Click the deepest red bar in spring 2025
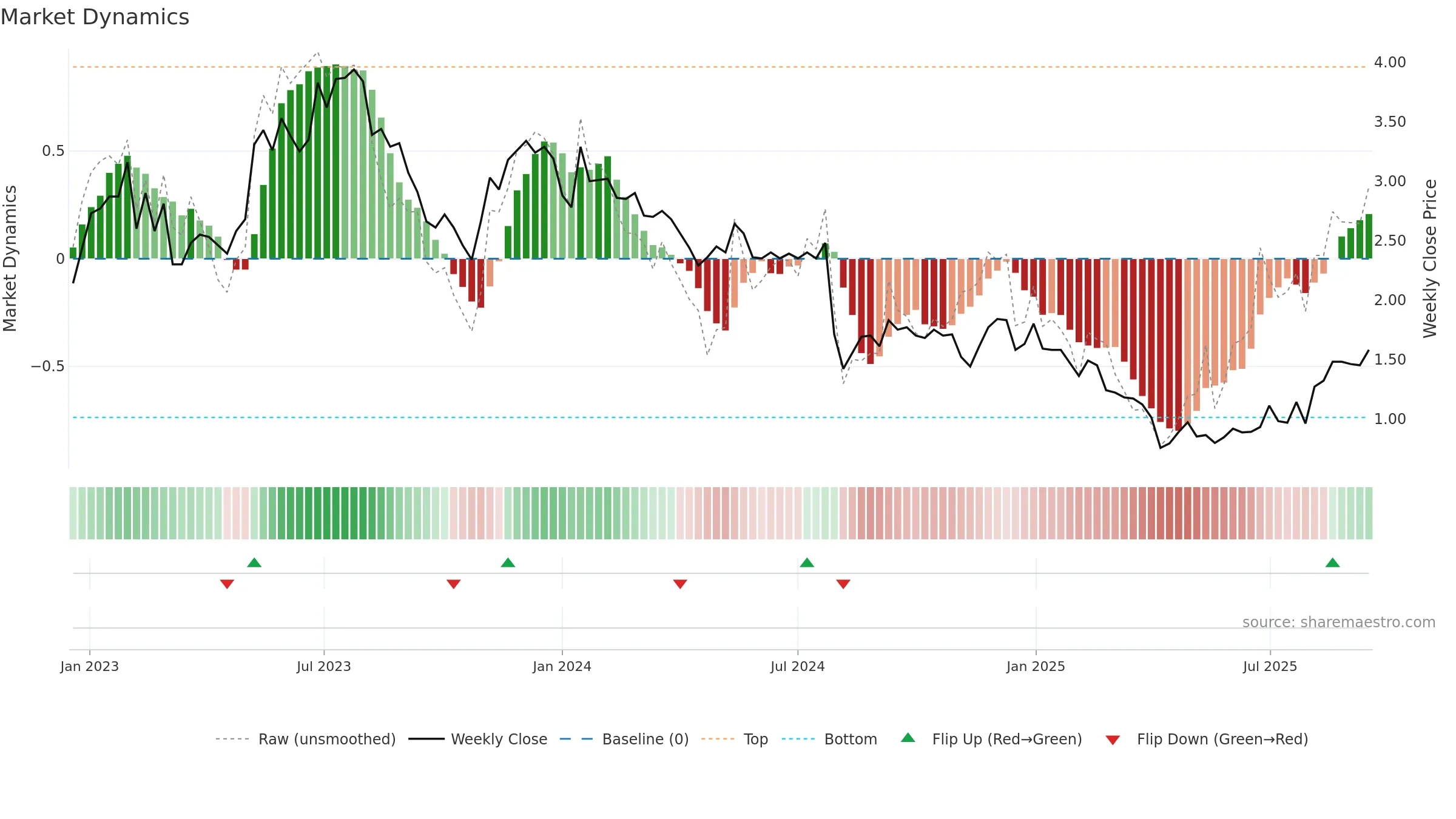Image resolution: width=1456 pixels, height=819 pixels. coord(1178,345)
